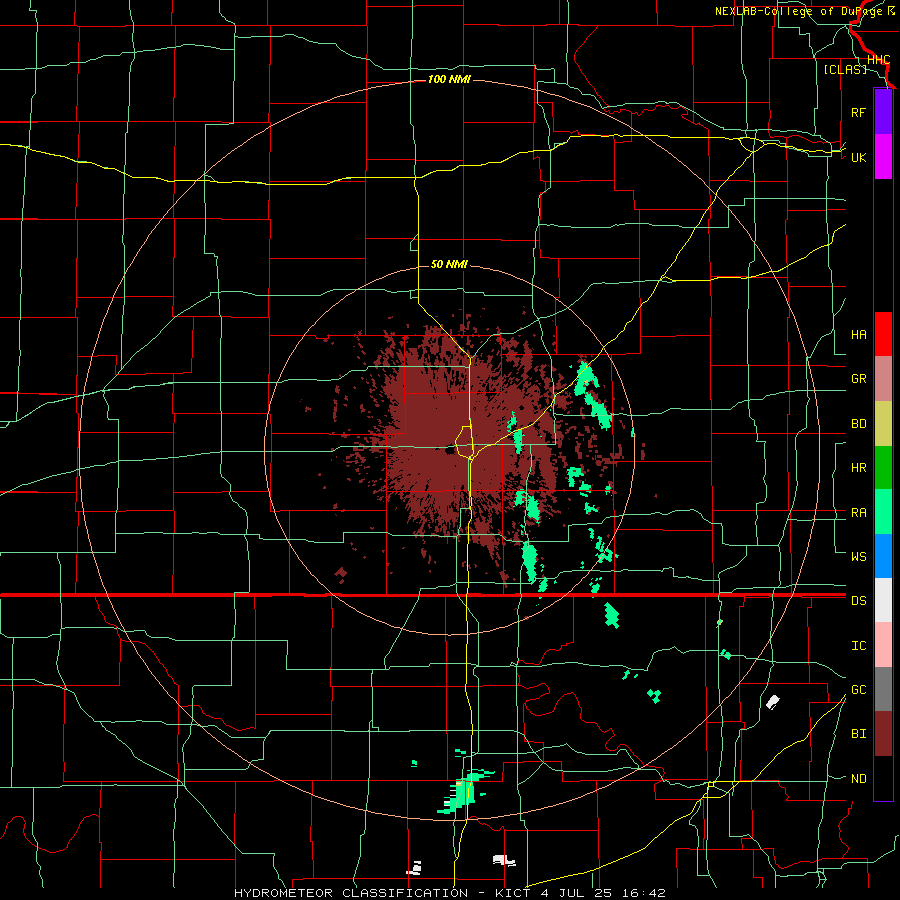The width and height of the screenshot is (900, 900).
Task: Click the ND legend label
Action: [x=859, y=779]
